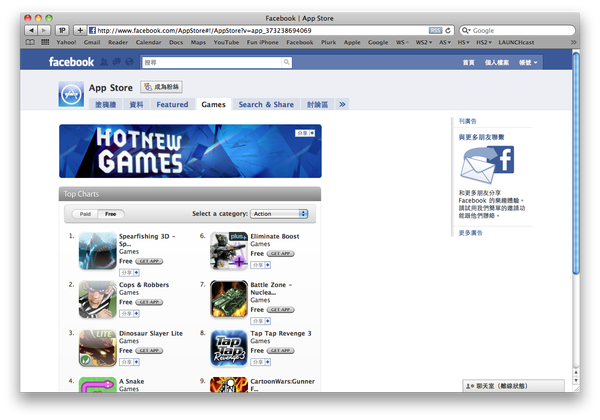The width and height of the screenshot is (600, 420).
Task: Open the Facebook messages icon
Action: point(117,62)
